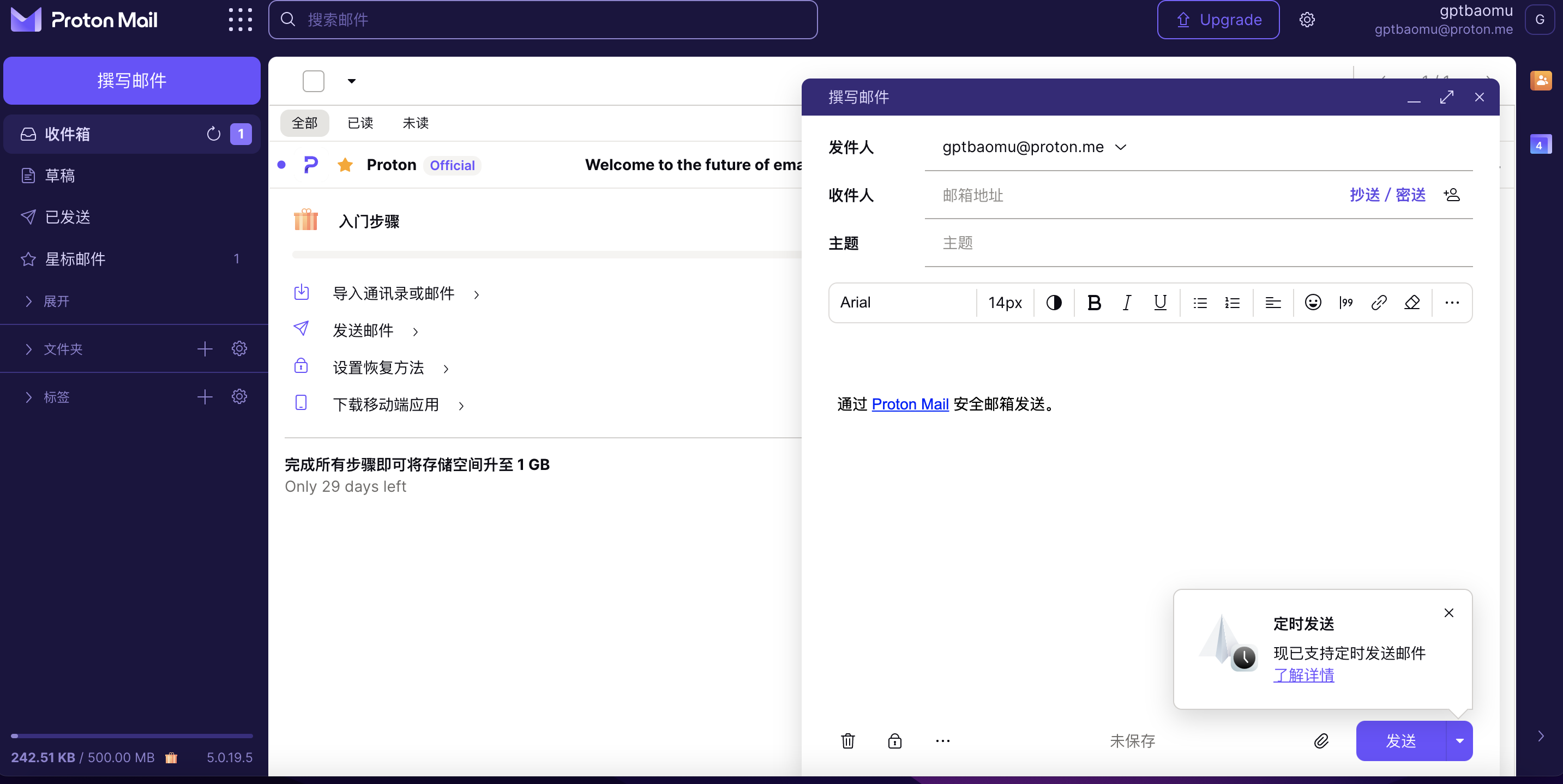Screen dimensions: 1563x784
Task: Open 导入通讯录或邮件 step
Action: point(393,294)
